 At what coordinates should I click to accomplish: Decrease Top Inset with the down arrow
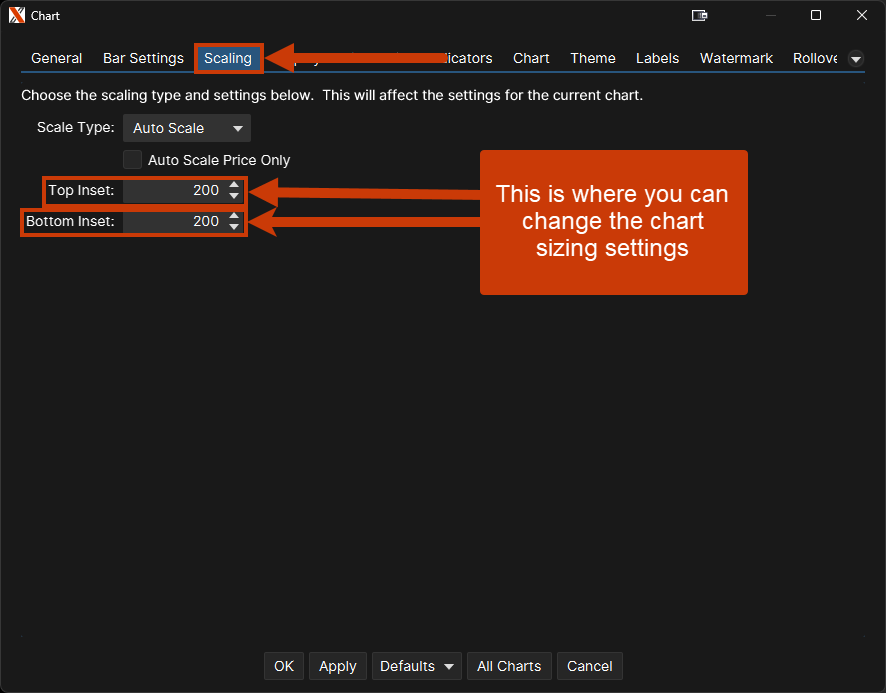click(234, 196)
